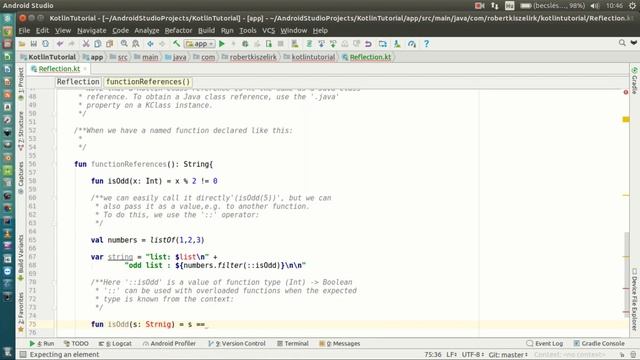Image resolution: width=640 pixels, height=360 pixels.
Task: Open the TODO tool window
Action: coord(76,344)
